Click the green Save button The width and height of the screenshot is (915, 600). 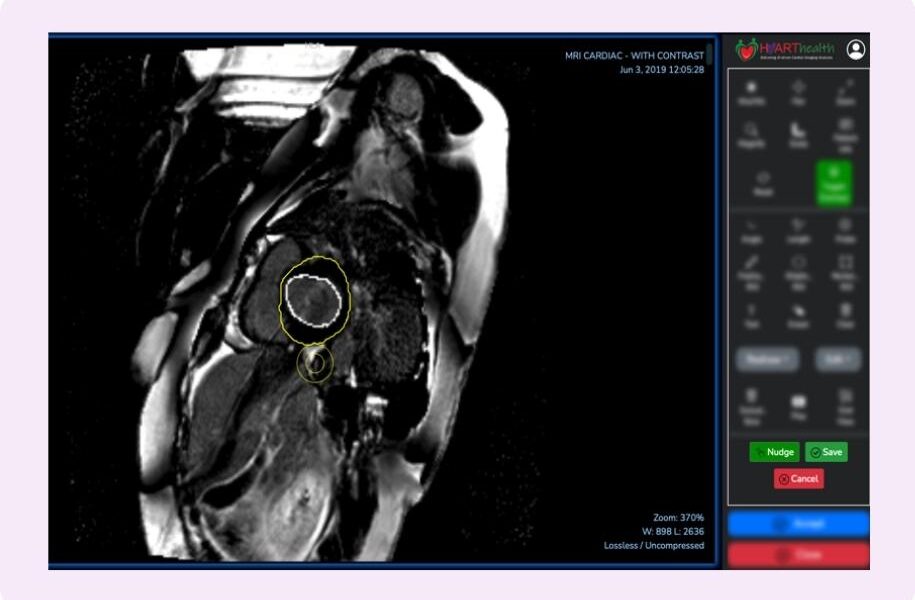(x=826, y=452)
